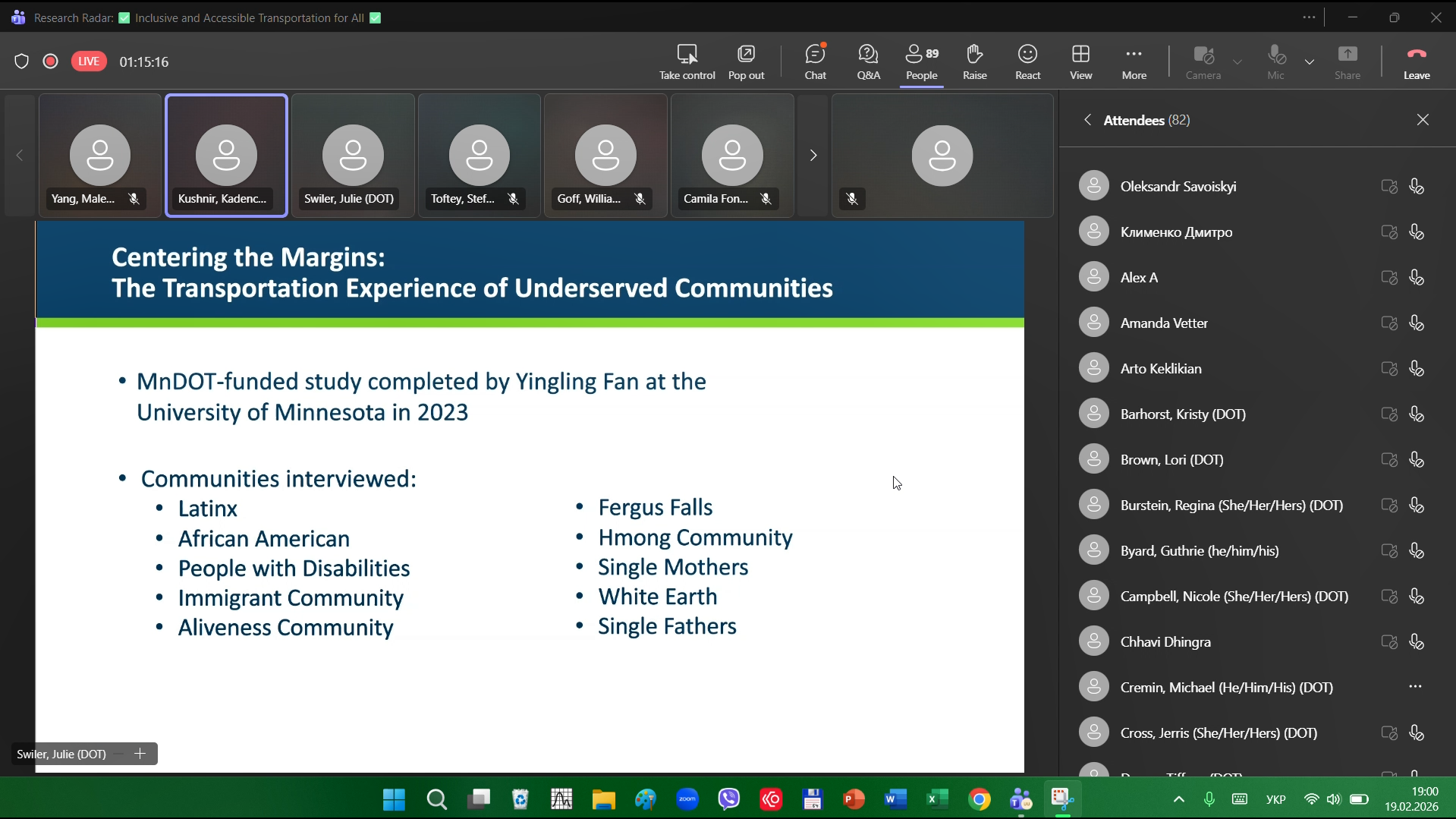Go back from the Attendees list

coord(1087,120)
